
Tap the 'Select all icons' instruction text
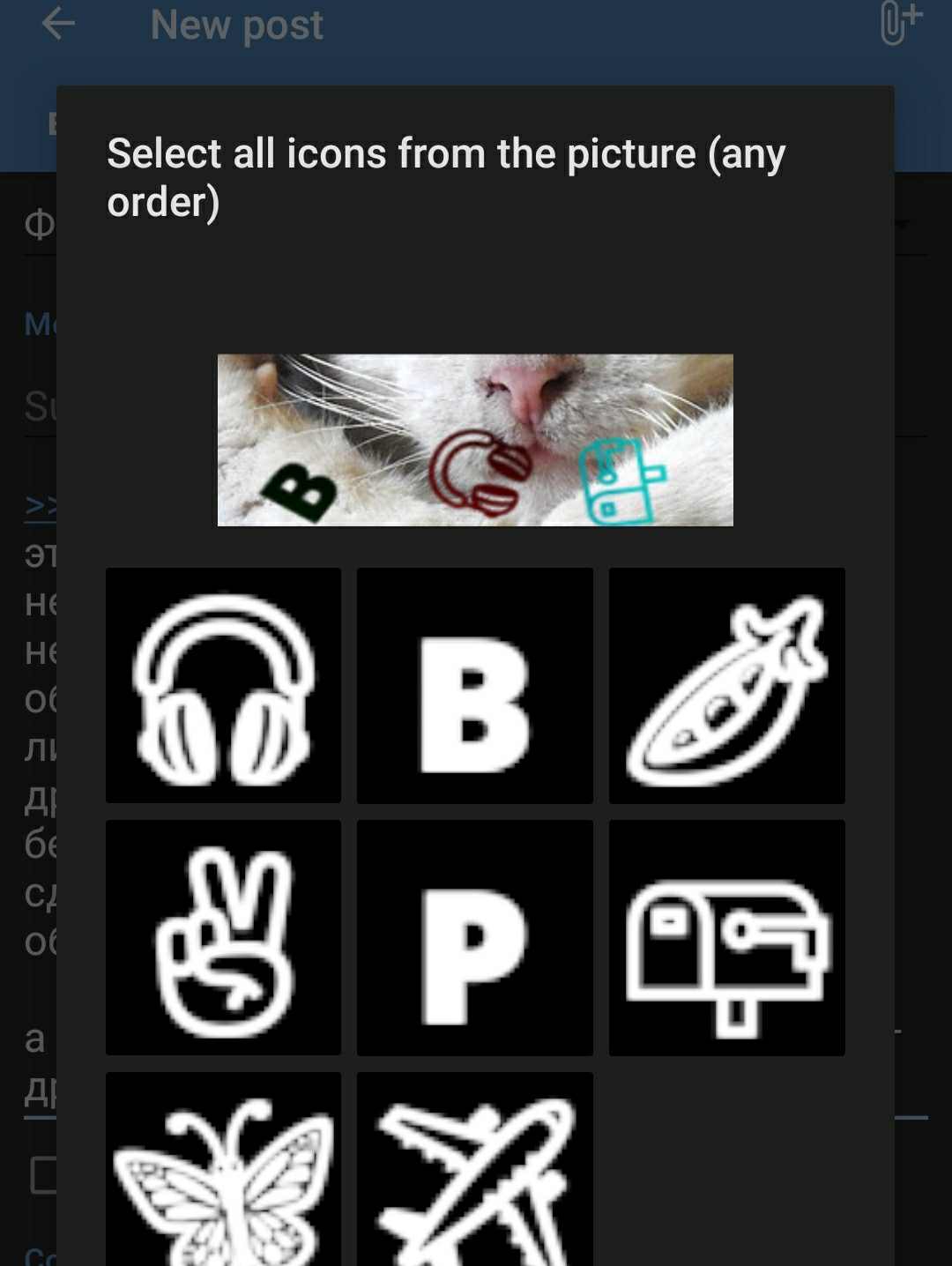(446, 177)
